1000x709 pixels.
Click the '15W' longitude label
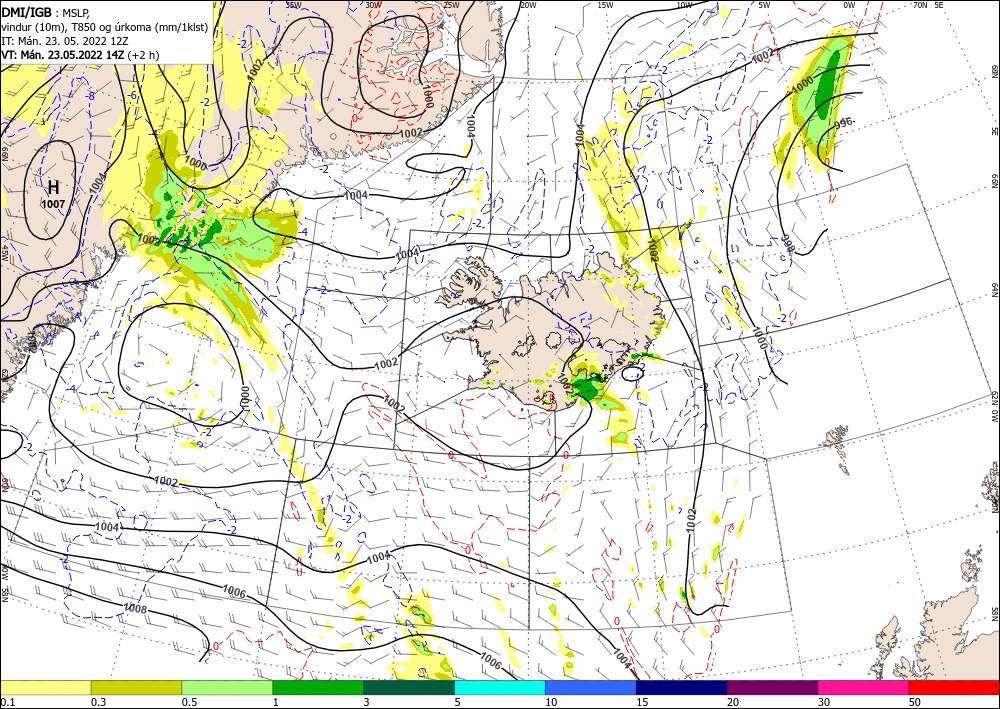(605, 5)
